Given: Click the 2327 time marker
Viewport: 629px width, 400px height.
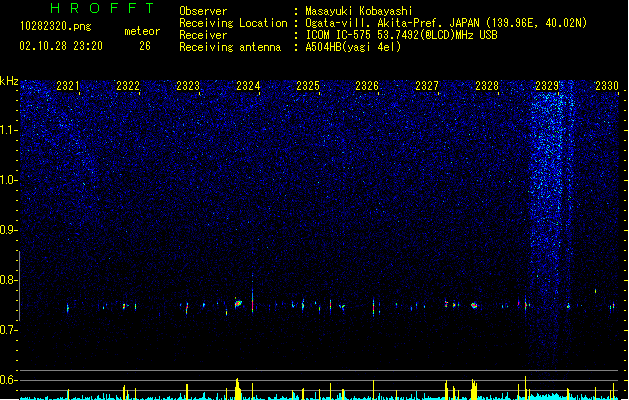Looking at the screenshot, I should 427,86.
